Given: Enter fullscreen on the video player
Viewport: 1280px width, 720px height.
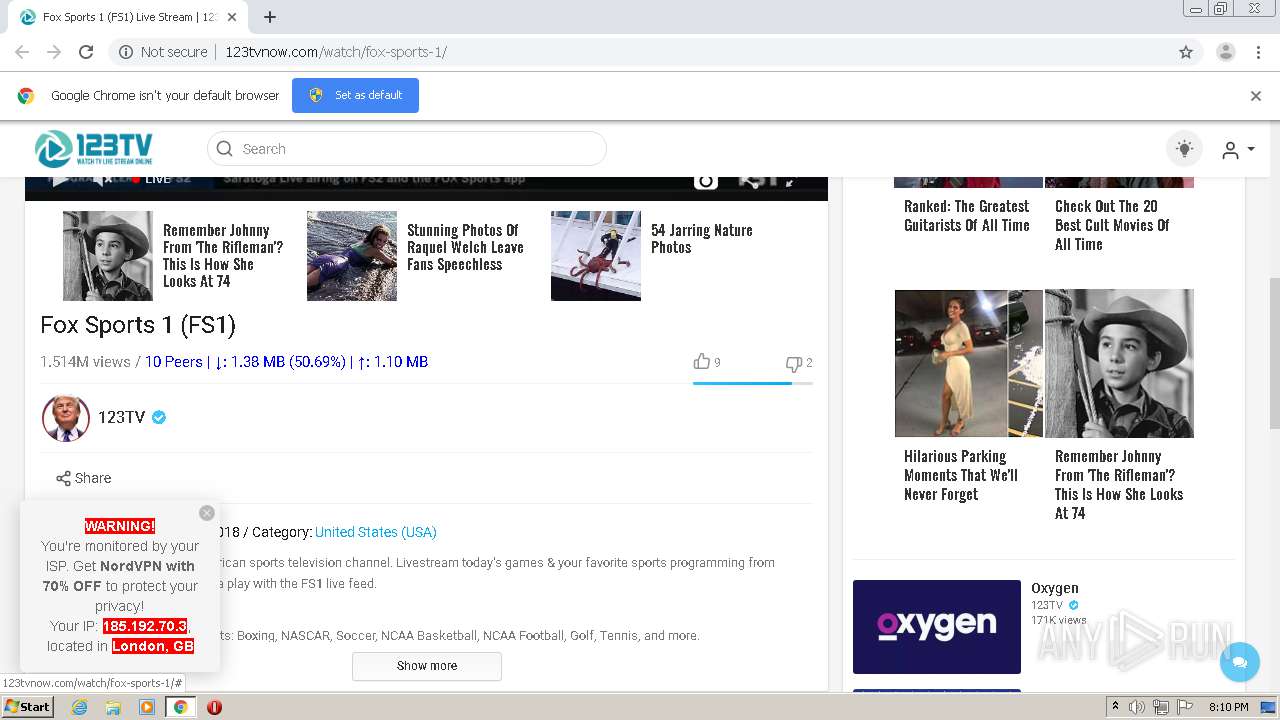Looking at the screenshot, I should point(790,181).
